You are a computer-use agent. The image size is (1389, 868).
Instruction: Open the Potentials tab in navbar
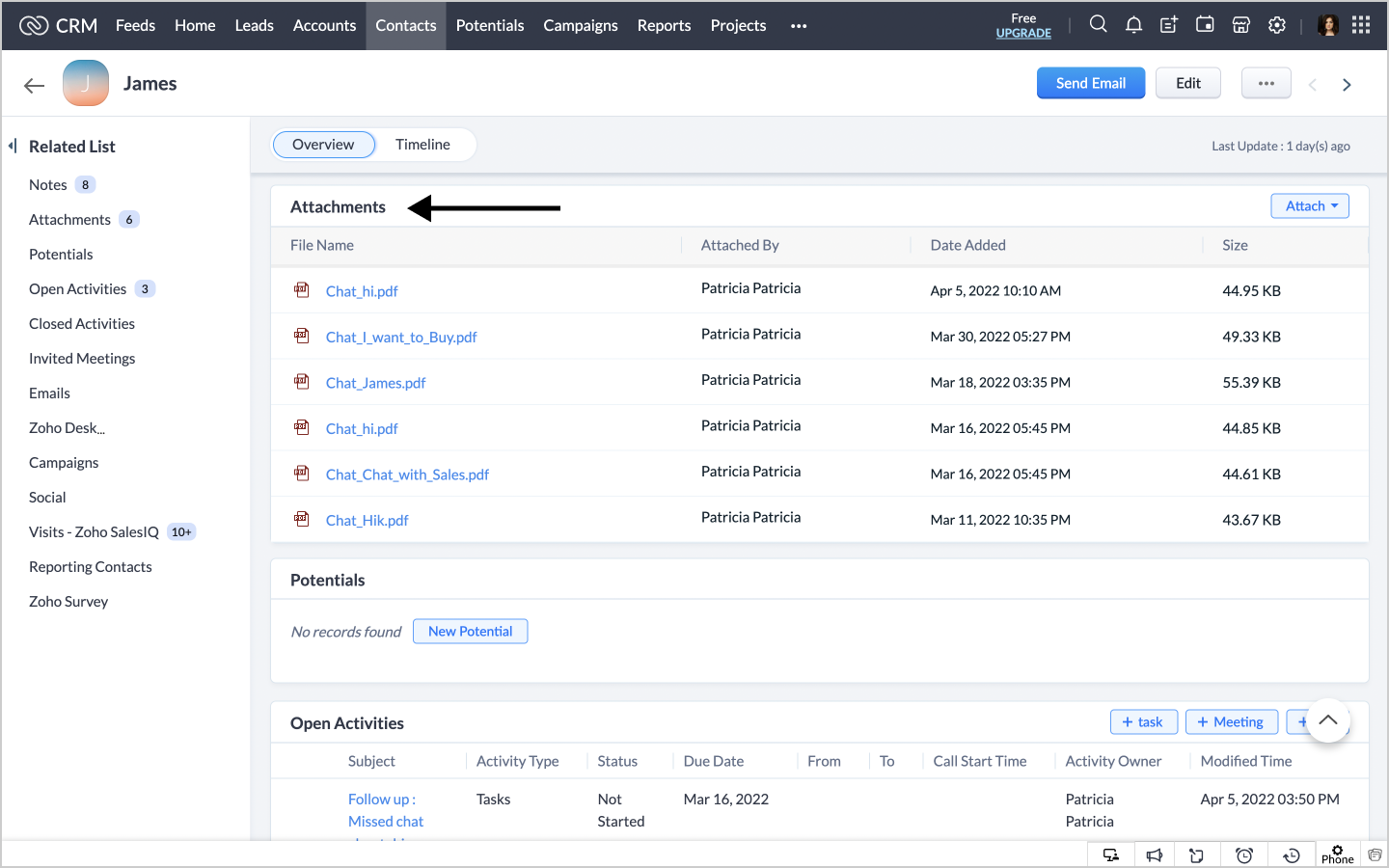point(490,26)
